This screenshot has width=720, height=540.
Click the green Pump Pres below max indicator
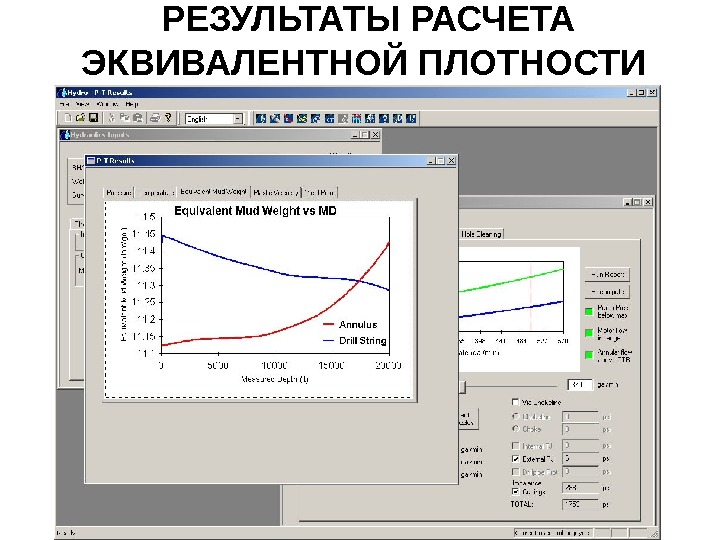pos(589,312)
